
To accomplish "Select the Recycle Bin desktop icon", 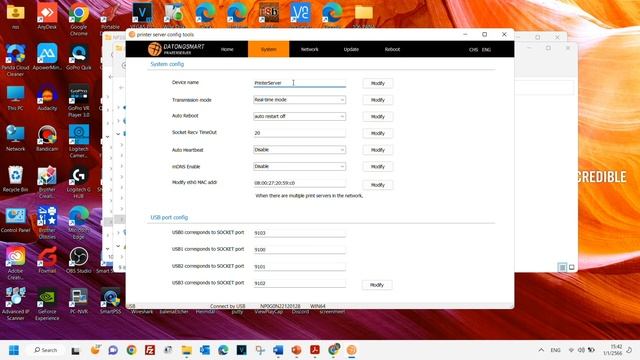I will pos(16,179).
